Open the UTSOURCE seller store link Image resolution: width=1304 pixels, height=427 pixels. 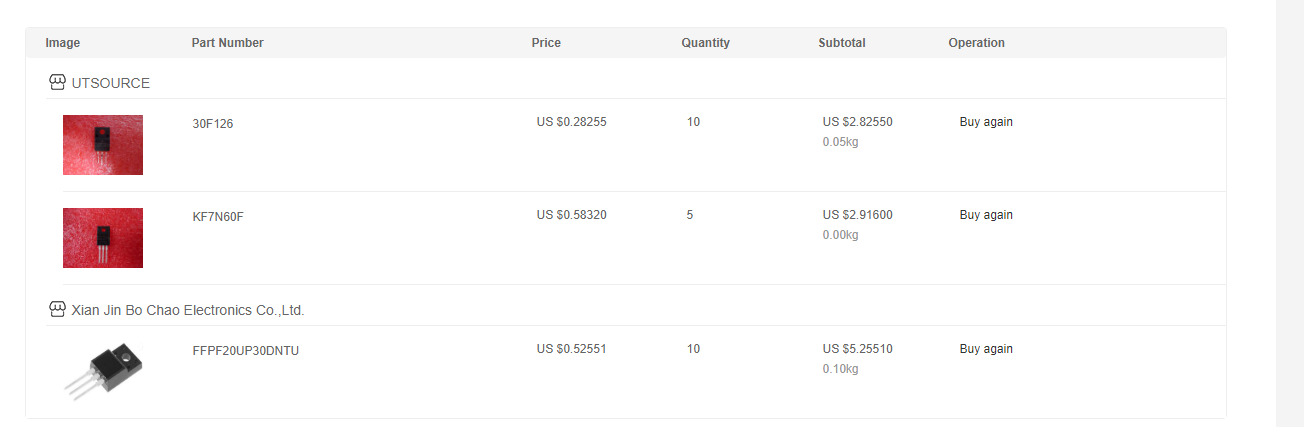(111, 83)
